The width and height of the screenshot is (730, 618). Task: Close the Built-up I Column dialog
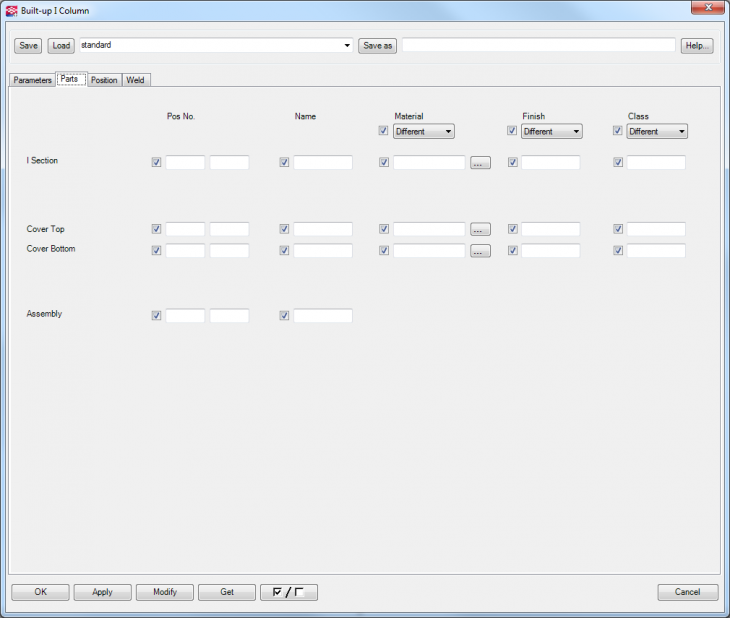(x=706, y=9)
